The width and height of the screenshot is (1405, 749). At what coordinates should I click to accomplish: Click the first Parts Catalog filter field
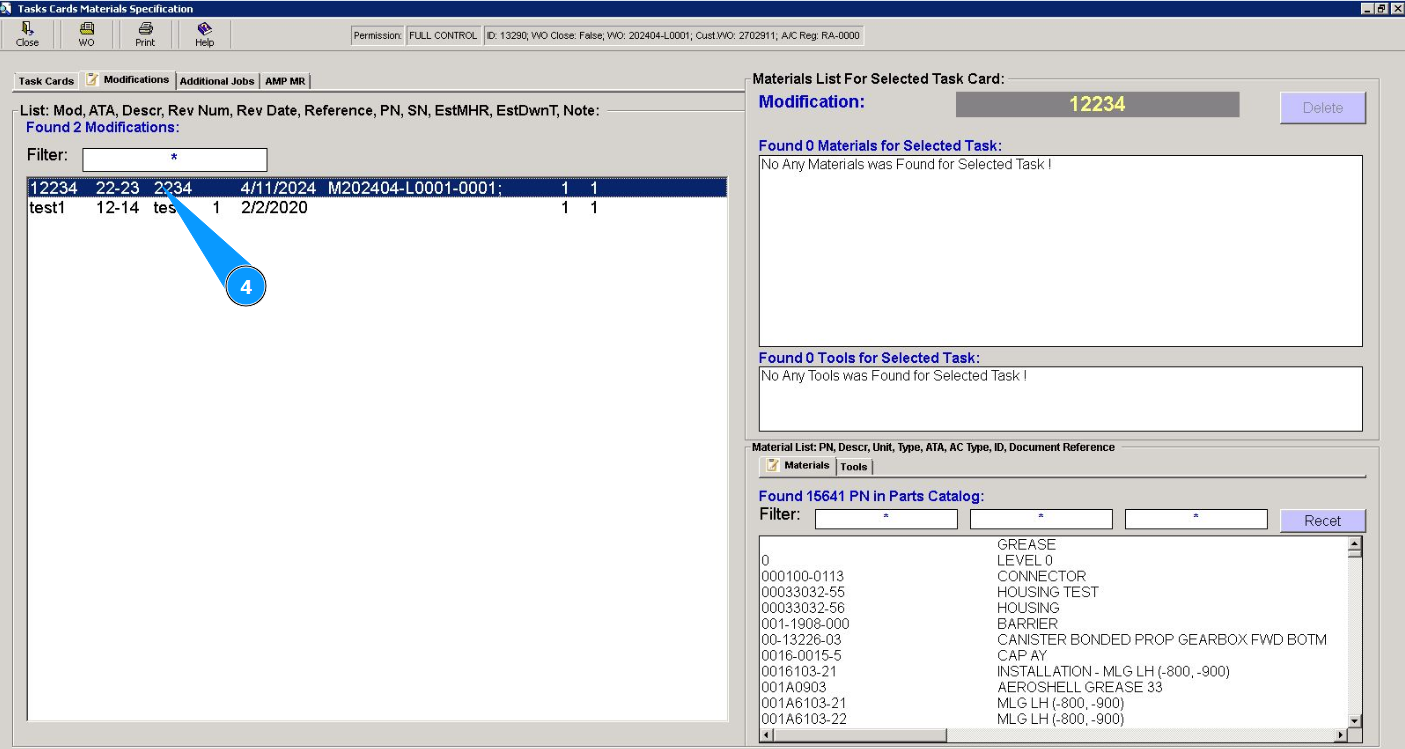coord(886,519)
